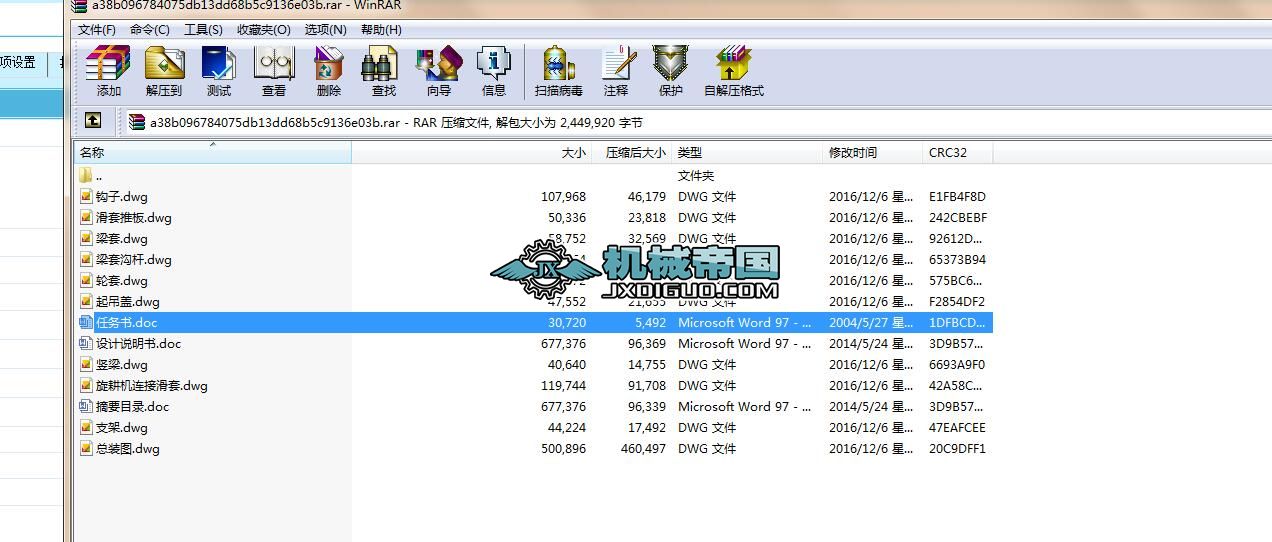Click the Add (添加) toolbar icon

108,64
